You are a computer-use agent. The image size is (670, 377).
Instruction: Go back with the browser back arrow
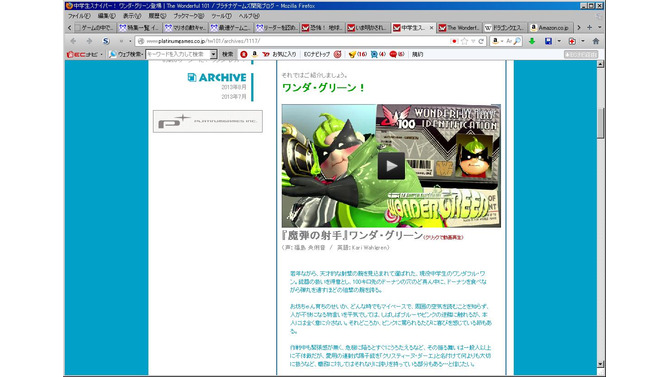(x=73, y=41)
